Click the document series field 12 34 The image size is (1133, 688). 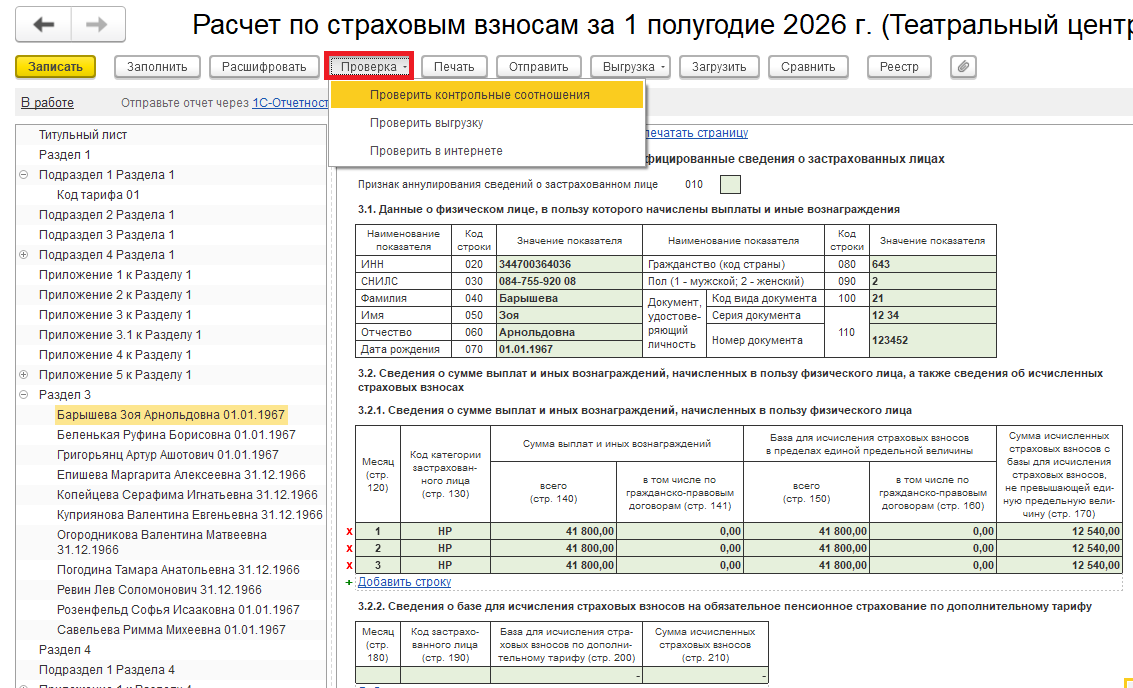(x=933, y=315)
